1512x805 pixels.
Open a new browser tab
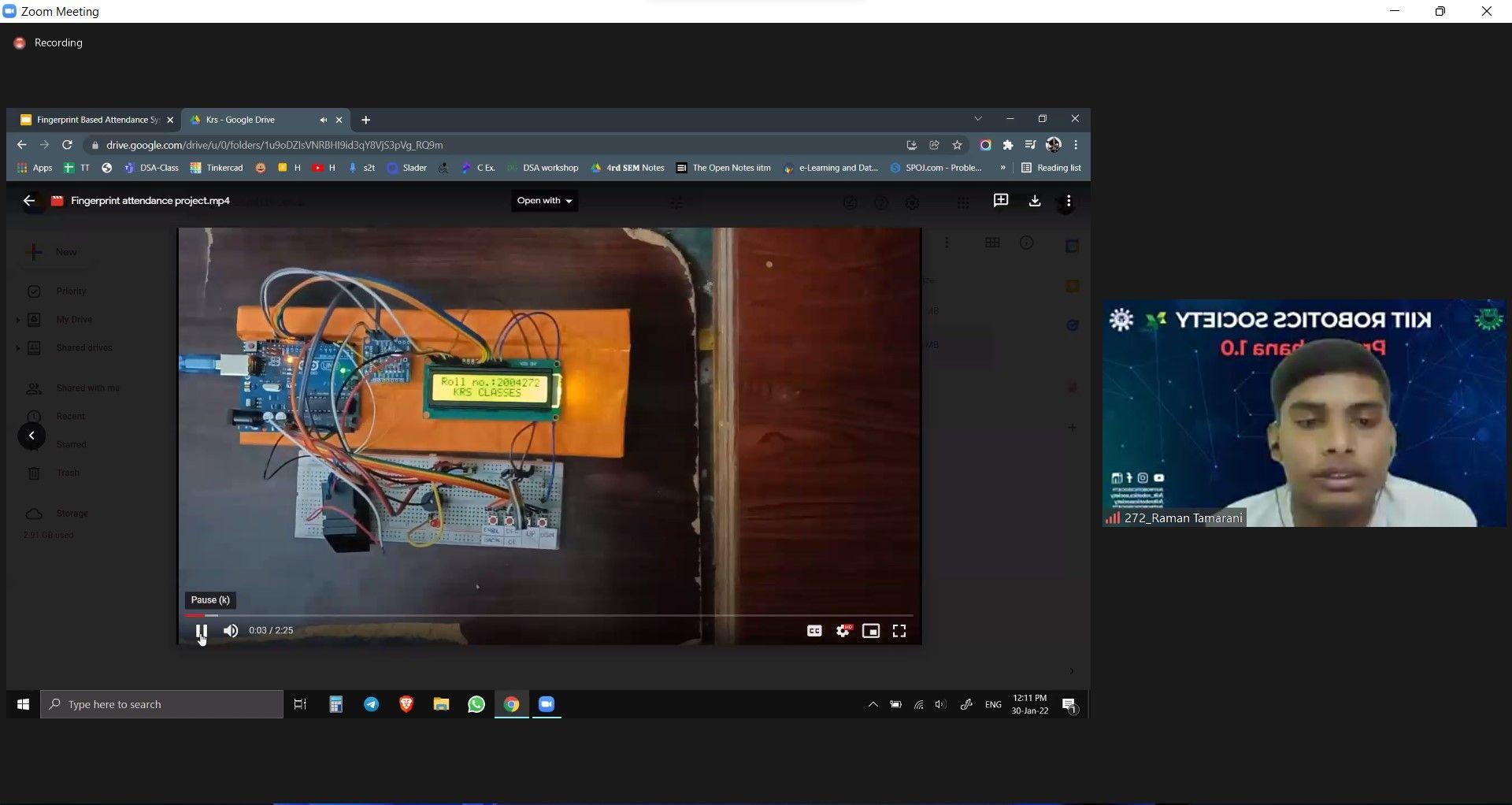[x=365, y=120]
